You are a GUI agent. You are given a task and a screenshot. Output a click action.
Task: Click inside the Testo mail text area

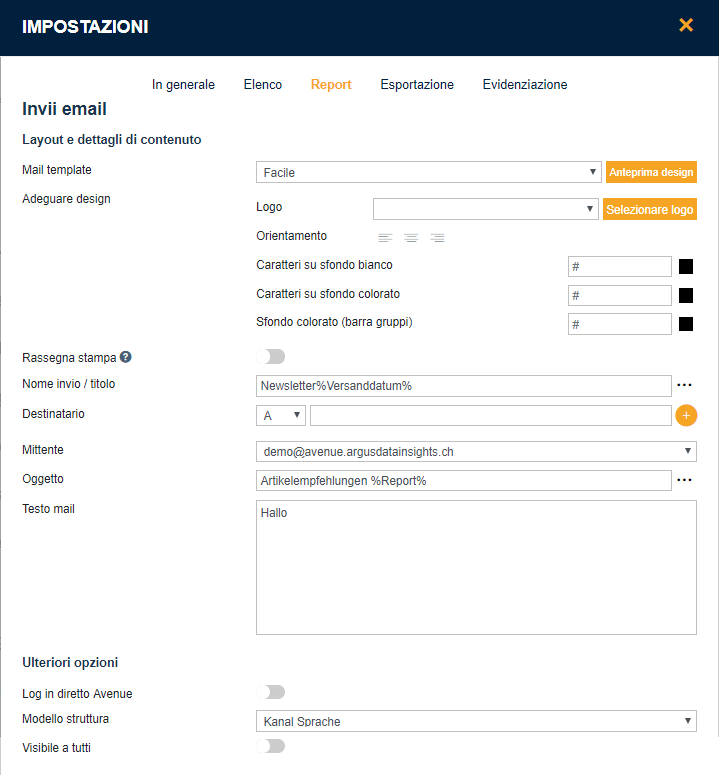(476, 567)
